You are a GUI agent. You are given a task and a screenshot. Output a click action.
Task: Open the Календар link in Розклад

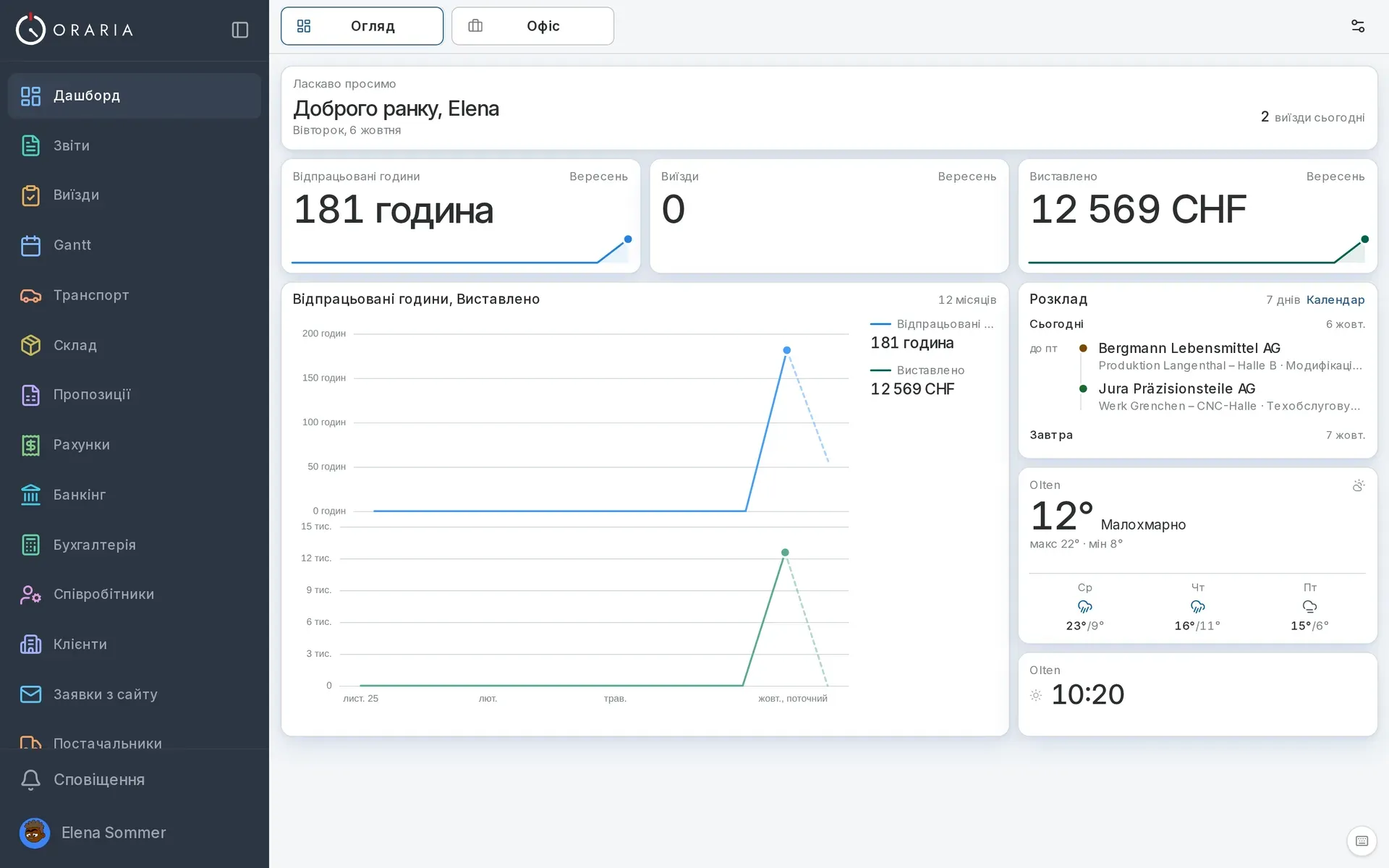click(1335, 299)
